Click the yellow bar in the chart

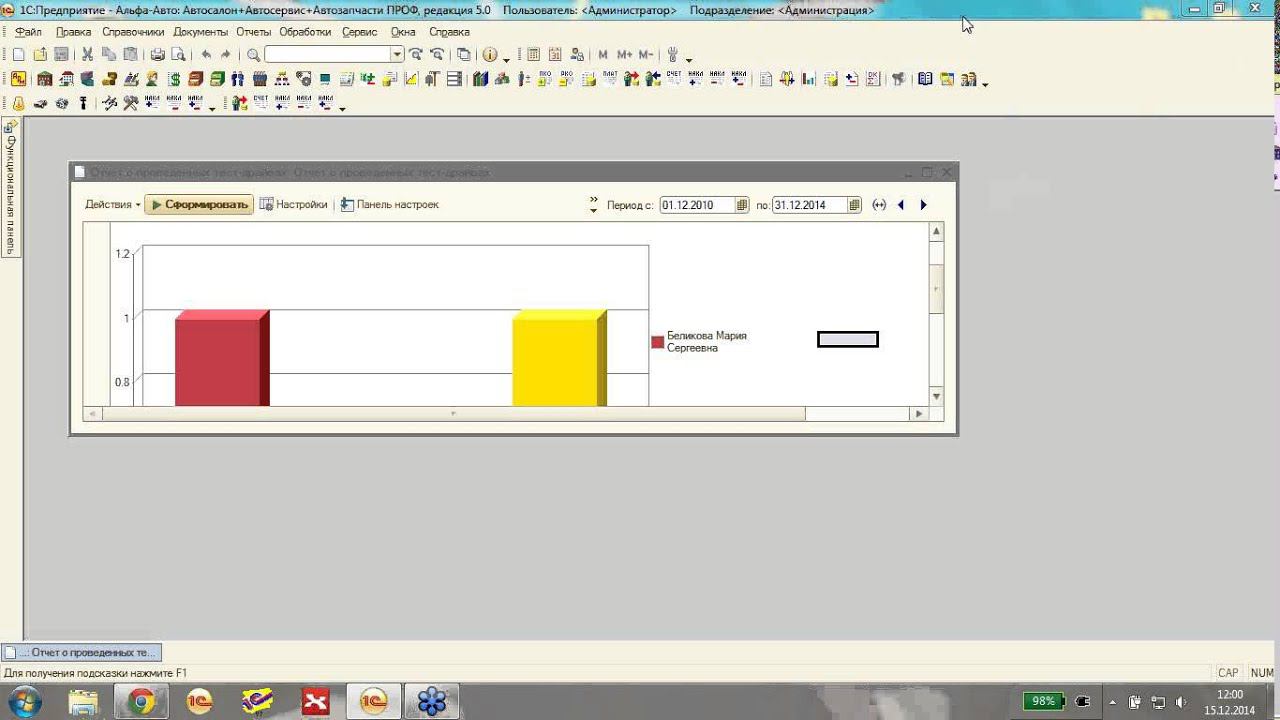pos(559,358)
